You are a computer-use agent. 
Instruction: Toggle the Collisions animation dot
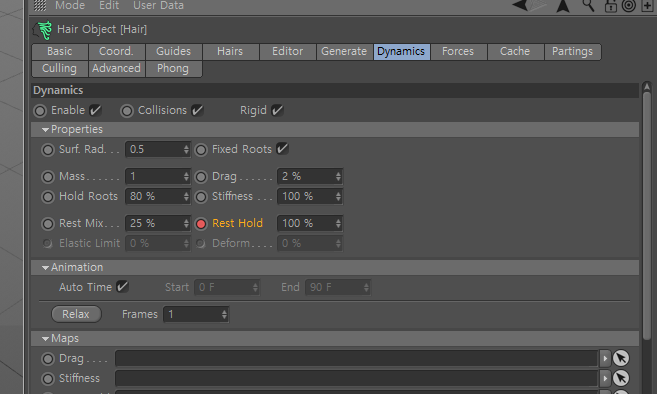point(127,111)
